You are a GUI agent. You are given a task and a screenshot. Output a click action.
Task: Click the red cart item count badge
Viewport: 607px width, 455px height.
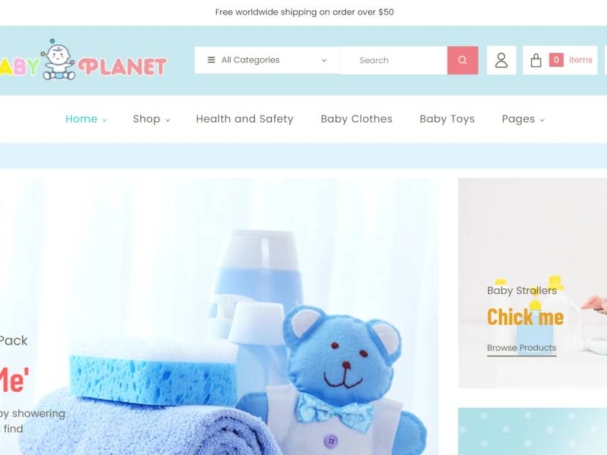(556, 60)
